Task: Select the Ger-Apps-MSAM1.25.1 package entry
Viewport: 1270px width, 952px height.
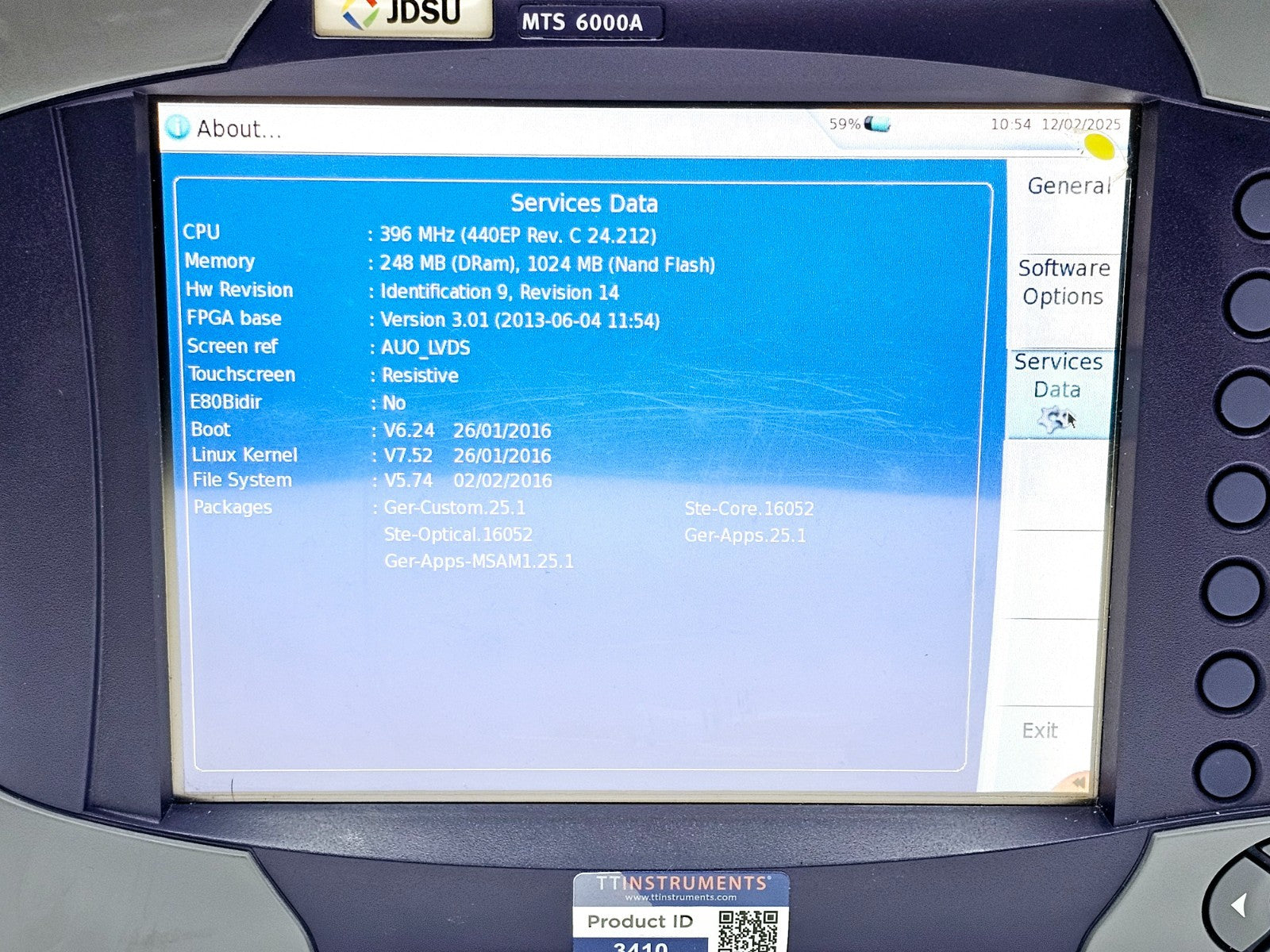Action: coord(479,562)
